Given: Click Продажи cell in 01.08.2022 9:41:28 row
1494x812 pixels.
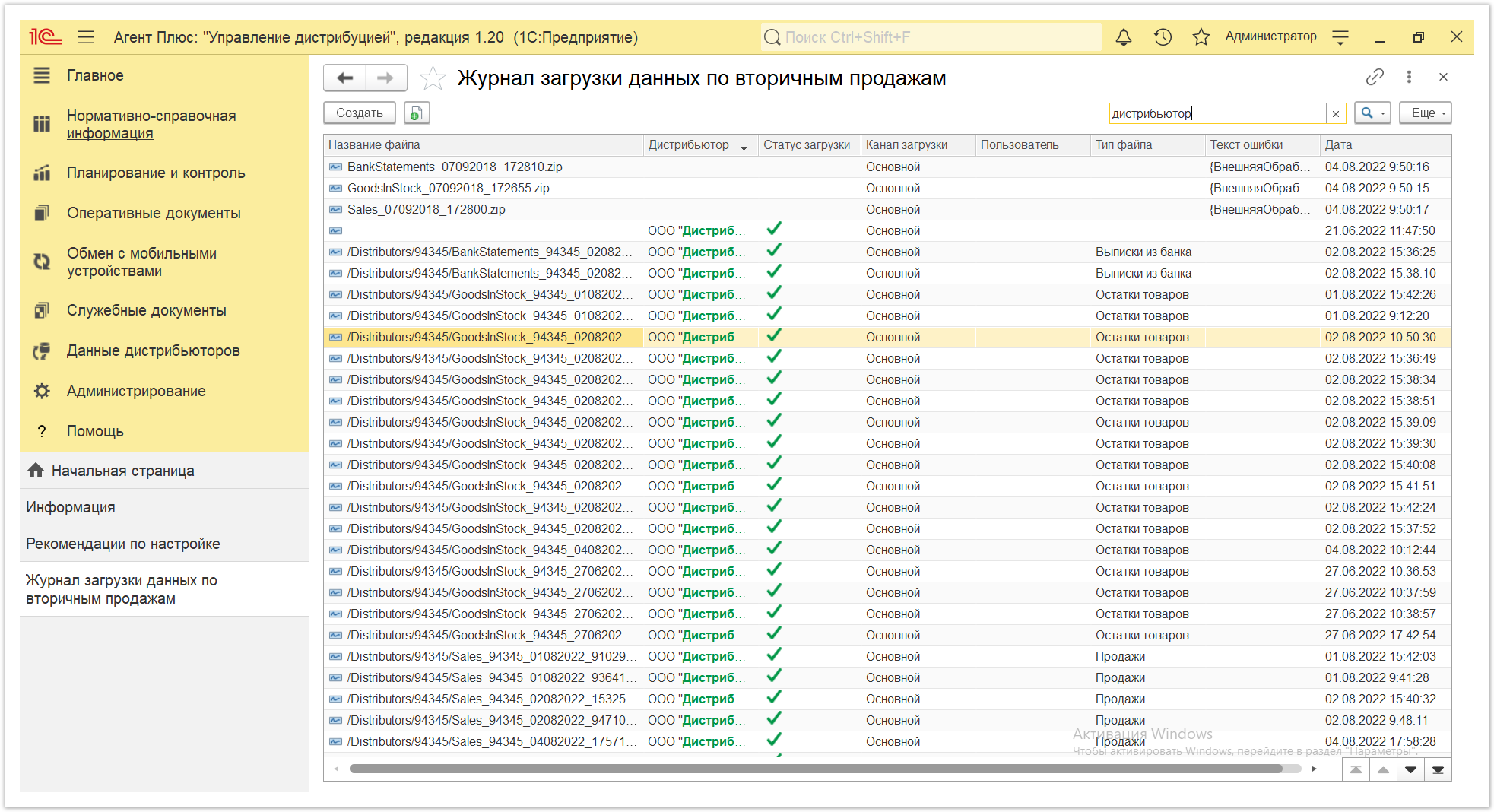Looking at the screenshot, I should 1120,677.
